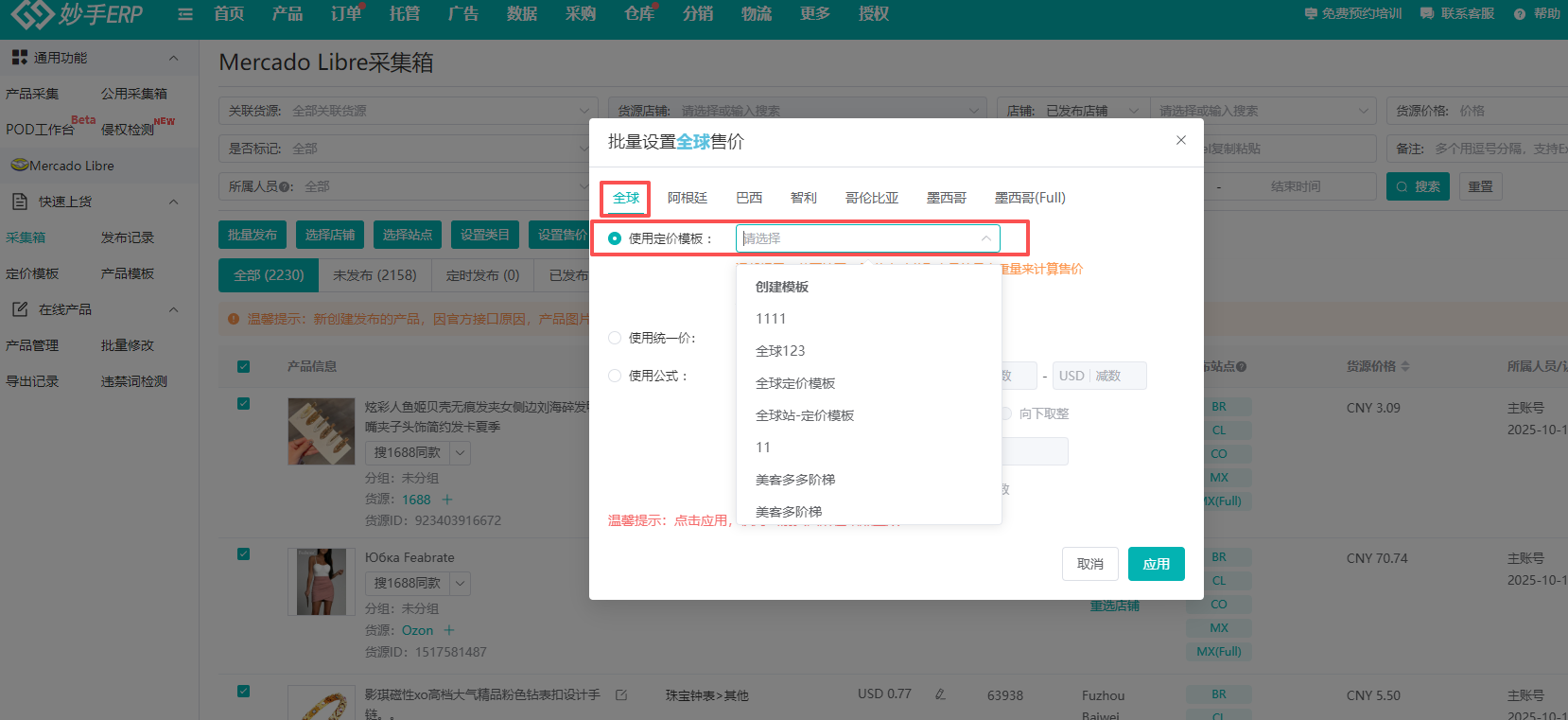Select the 使用统一价 radio option
This screenshot has height=720, width=1568.
click(615, 338)
